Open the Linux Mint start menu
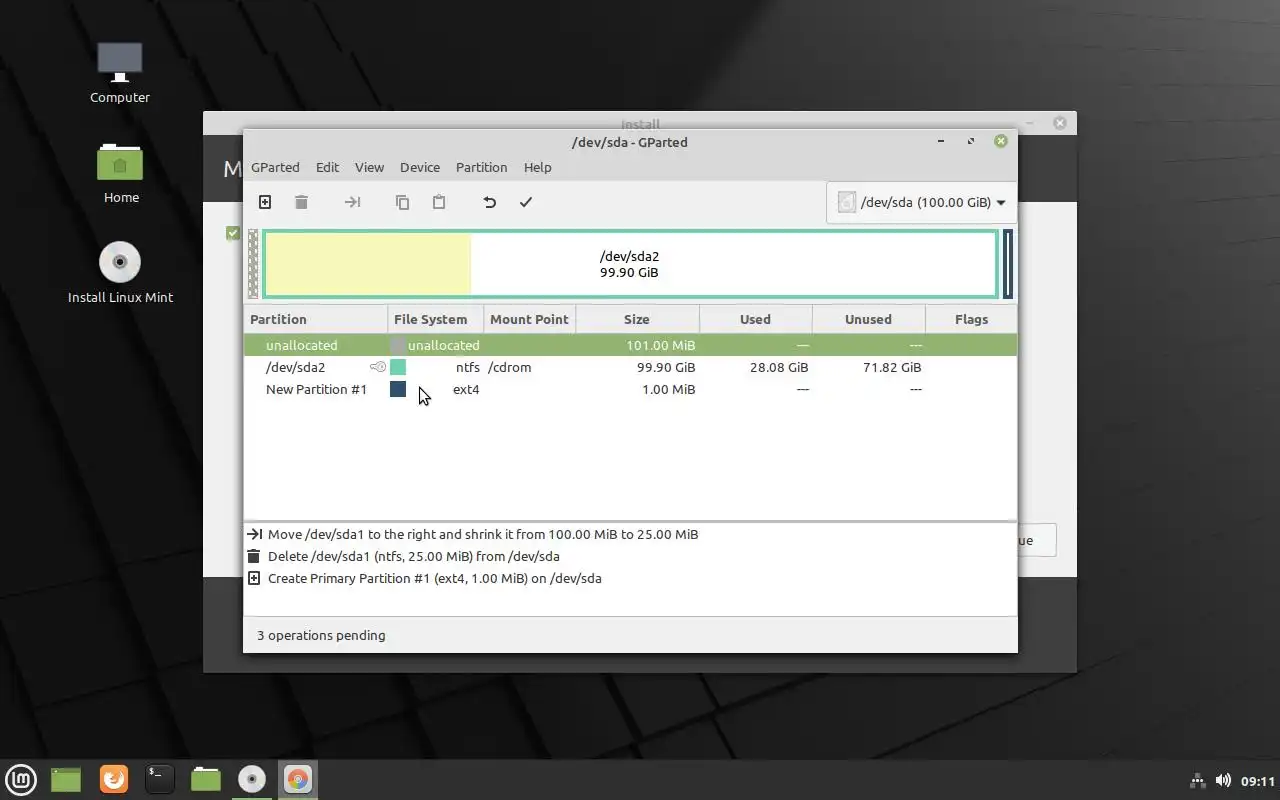The height and width of the screenshot is (800, 1280). [21, 779]
